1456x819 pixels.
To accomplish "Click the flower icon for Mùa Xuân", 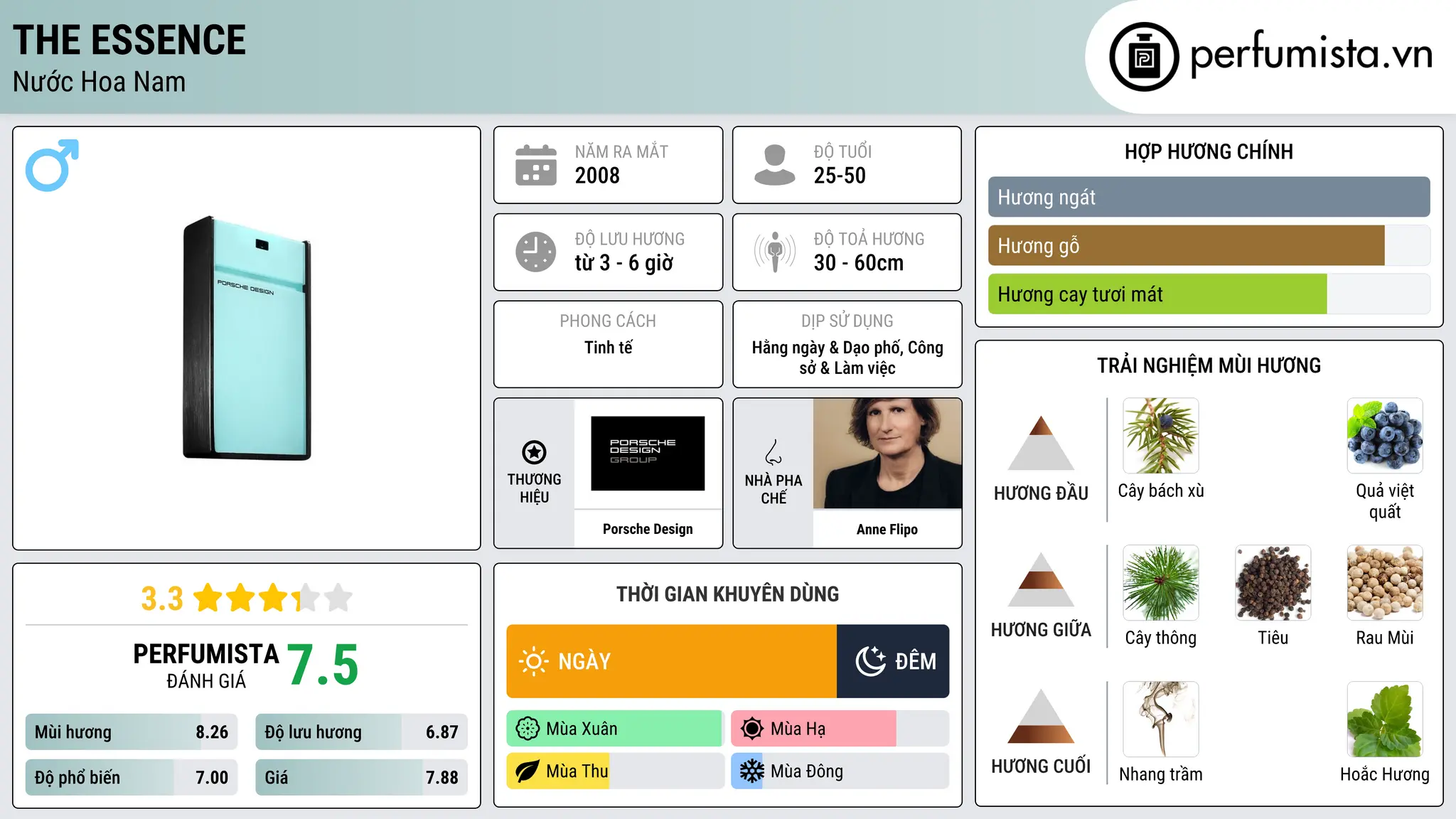I will tap(528, 729).
